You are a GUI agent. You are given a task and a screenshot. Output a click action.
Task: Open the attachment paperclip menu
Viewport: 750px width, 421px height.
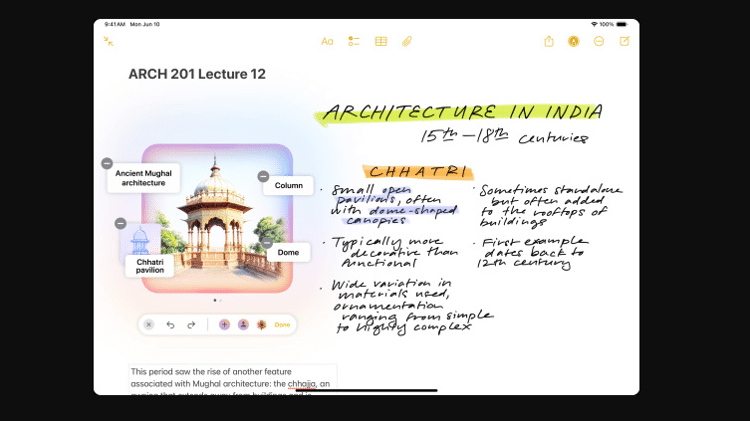[x=407, y=42]
